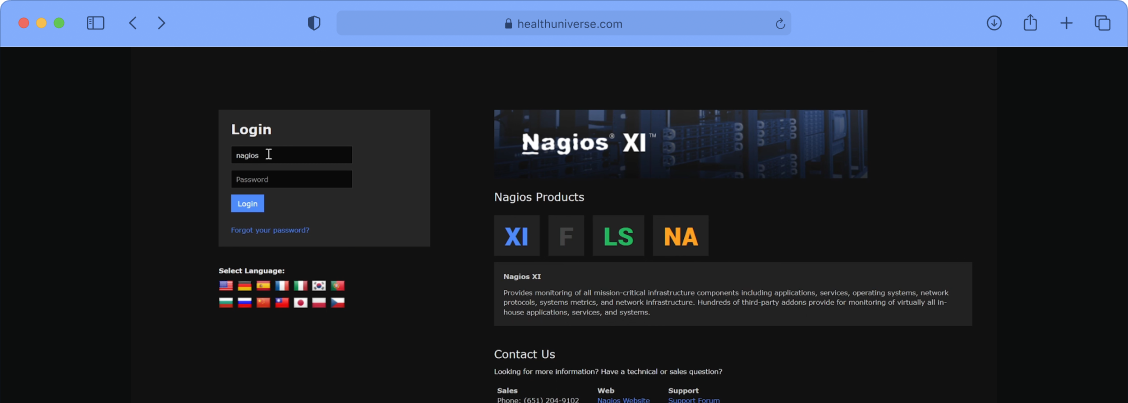Select the German flag language
The width and height of the screenshot is (1128, 403).
(244, 286)
